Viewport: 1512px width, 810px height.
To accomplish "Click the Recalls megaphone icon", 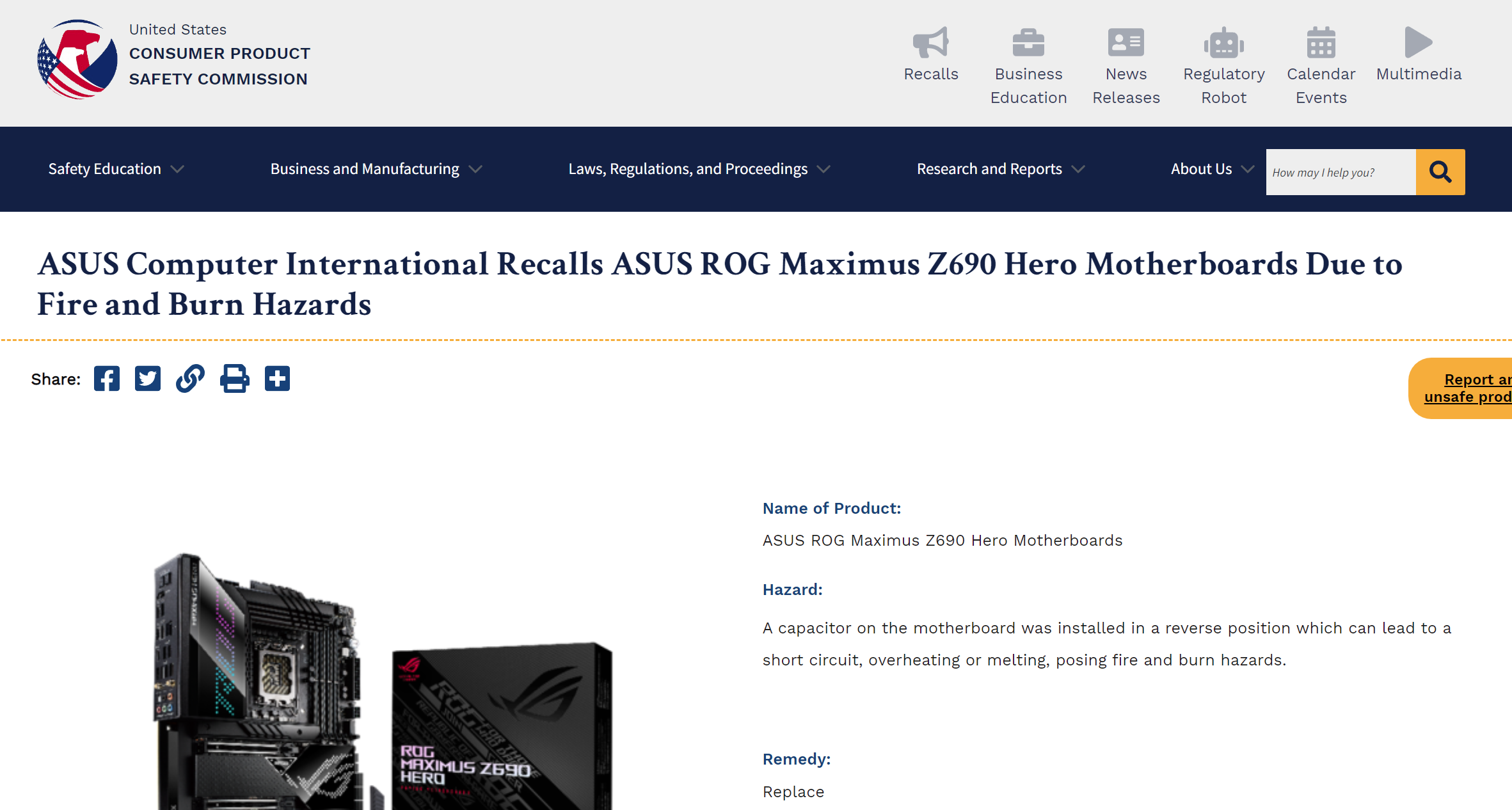I will (930, 43).
